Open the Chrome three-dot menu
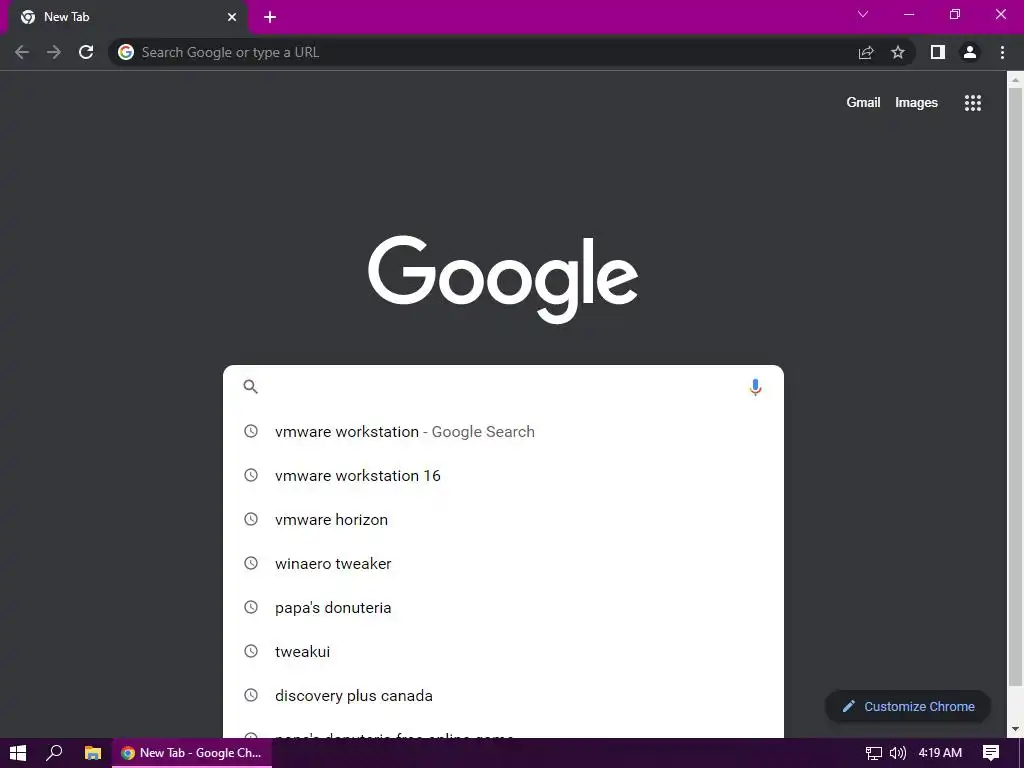Image resolution: width=1024 pixels, height=768 pixels. (x=1002, y=52)
